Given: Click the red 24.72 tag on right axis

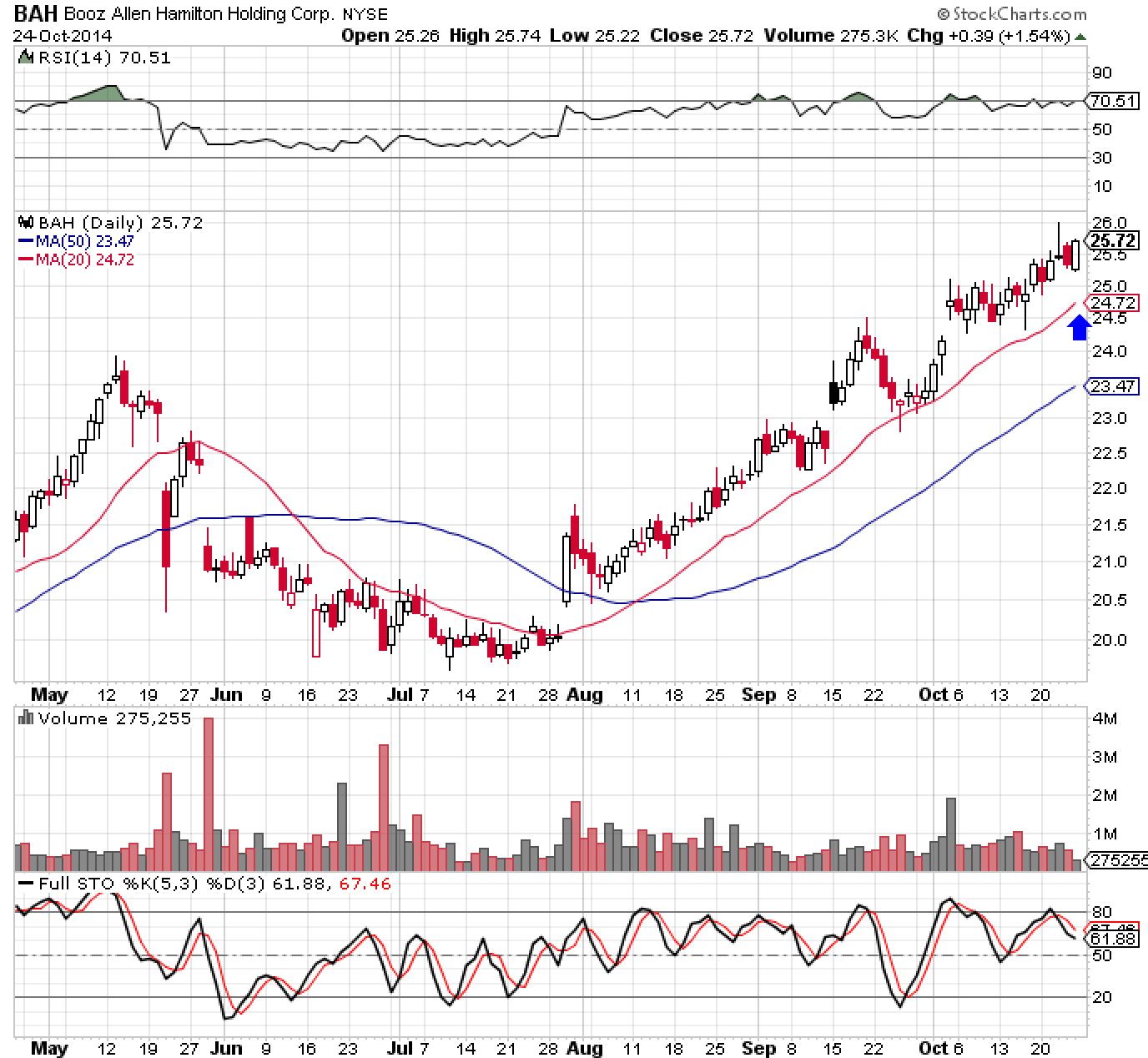Looking at the screenshot, I should tap(1113, 302).
